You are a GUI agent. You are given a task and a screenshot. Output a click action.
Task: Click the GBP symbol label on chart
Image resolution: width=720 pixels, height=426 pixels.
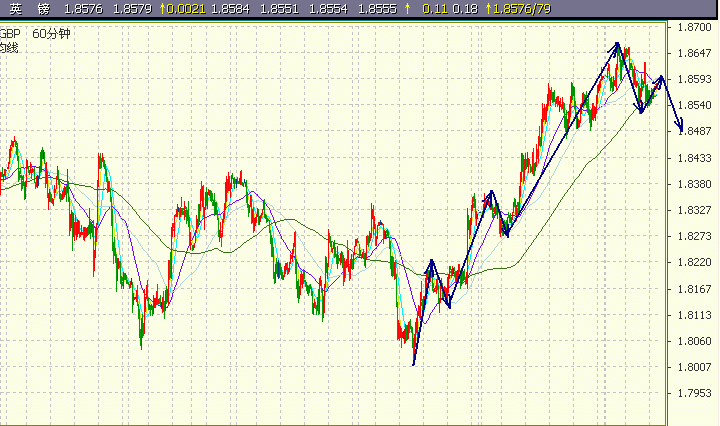[x=10, y=34]
